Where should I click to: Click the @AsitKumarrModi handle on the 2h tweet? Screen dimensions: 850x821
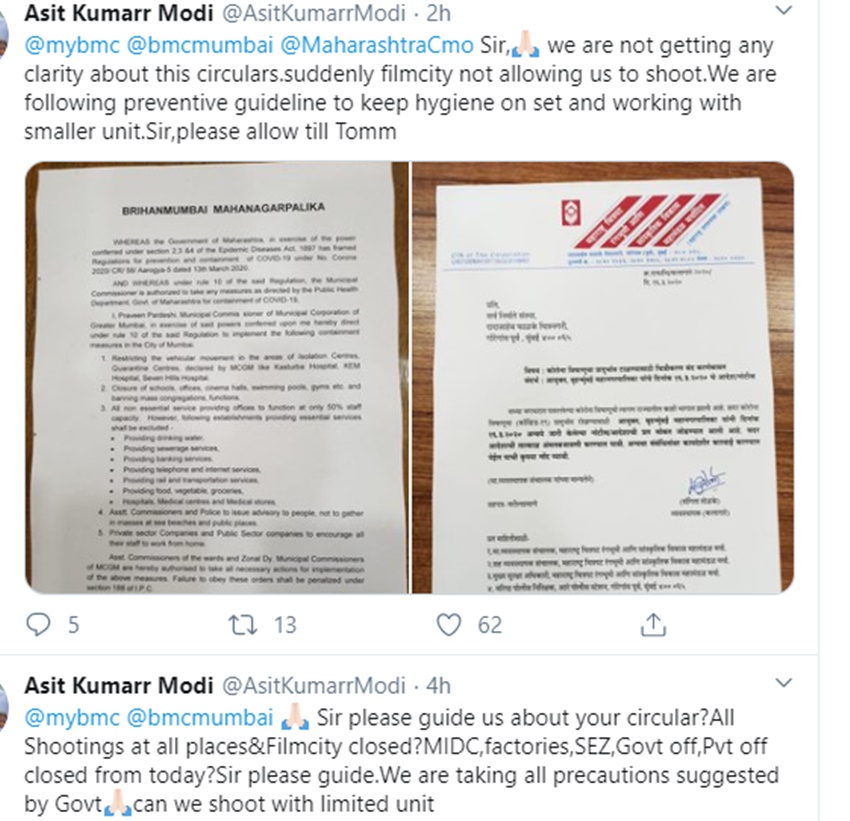(x=312, y=14)
